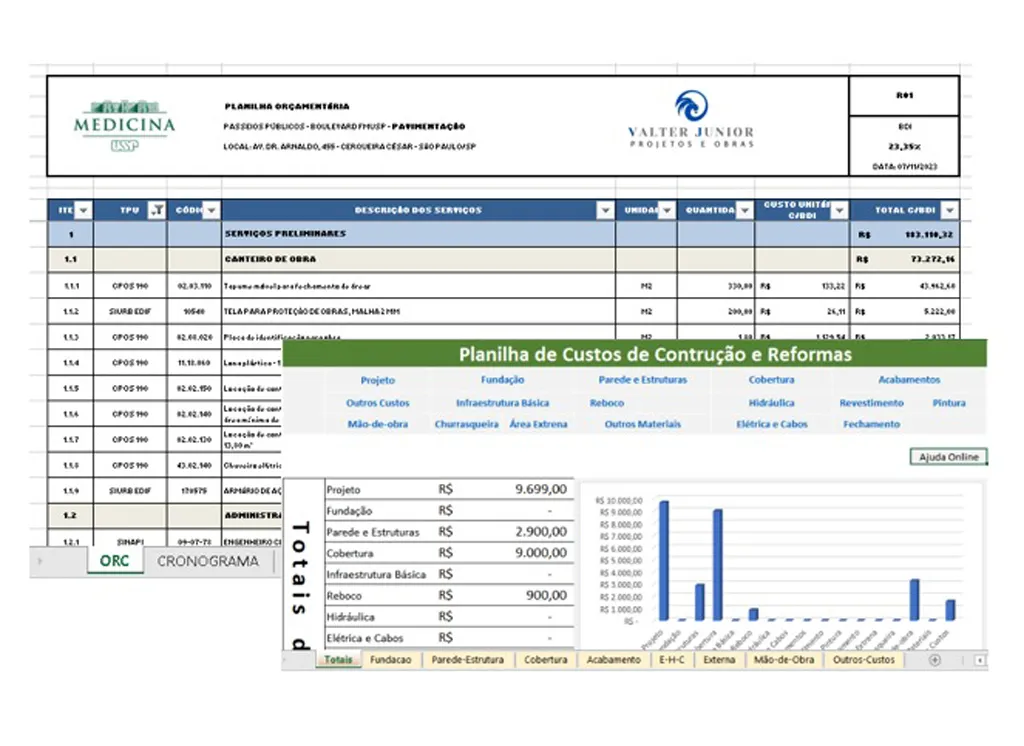Click the Medicina USP logo
The height and width of the screenshot is (746, 1024).
click(124, 125)
